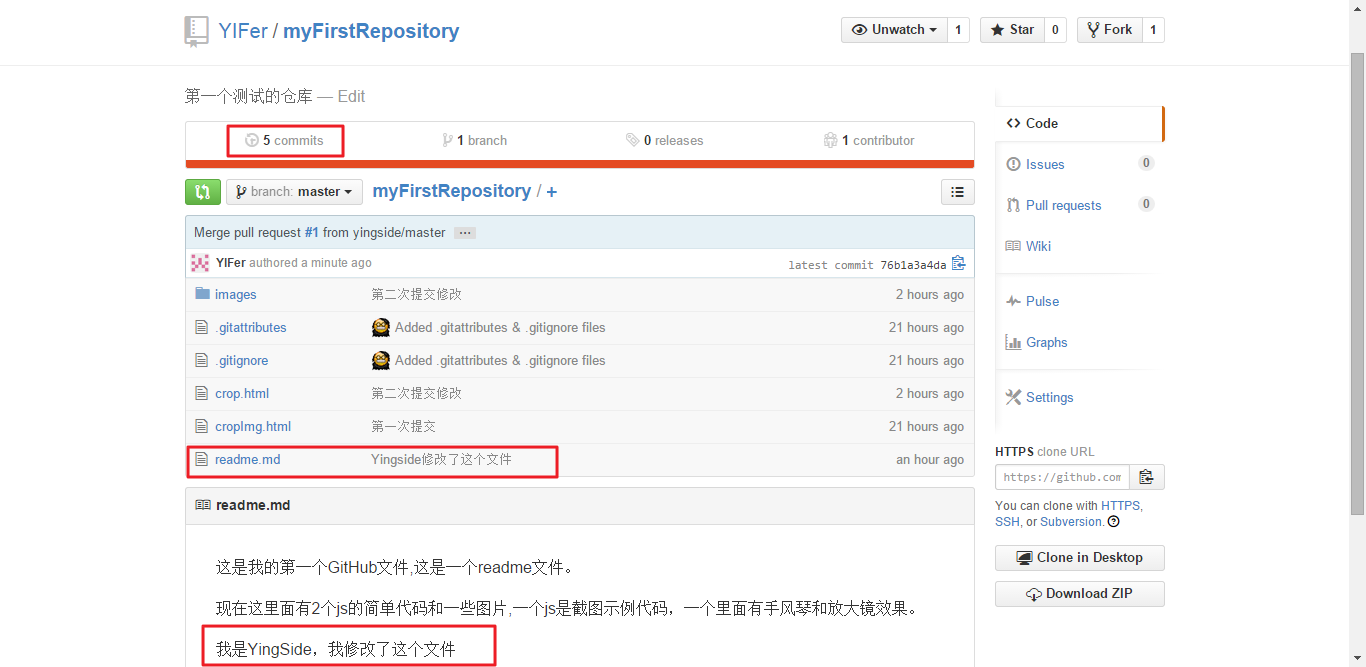
Task: Click Download ZIP button
Action: tap(1080, 594)
